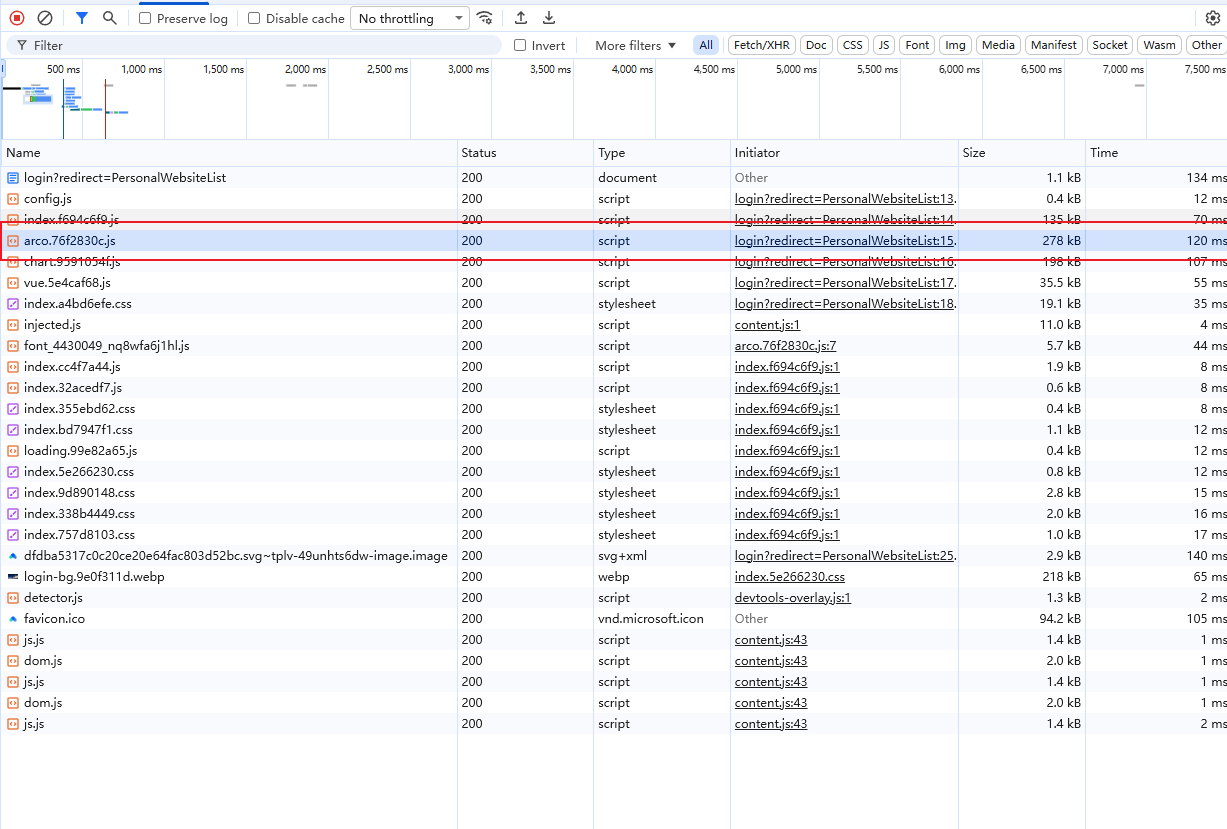
Task: Open the No throttling dropdown
Action: (409, 18)
